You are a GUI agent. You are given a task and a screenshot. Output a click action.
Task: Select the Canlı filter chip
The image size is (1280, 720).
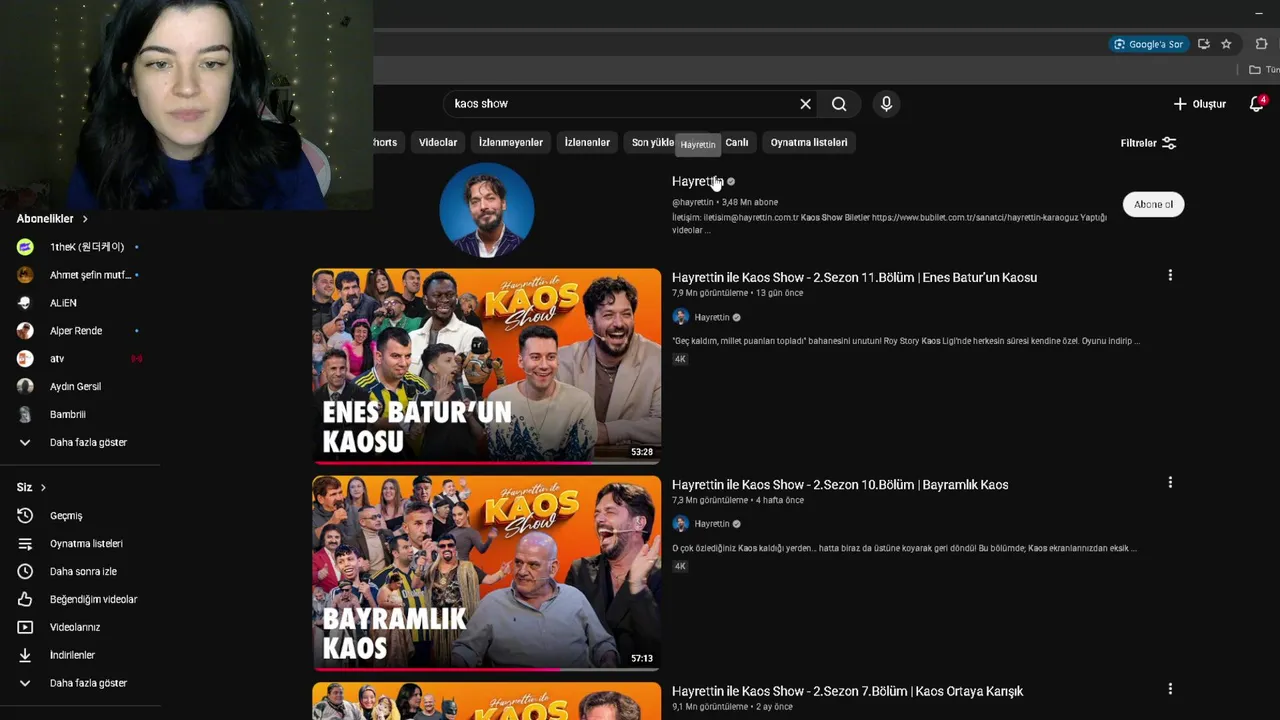(x=737, y=143)
